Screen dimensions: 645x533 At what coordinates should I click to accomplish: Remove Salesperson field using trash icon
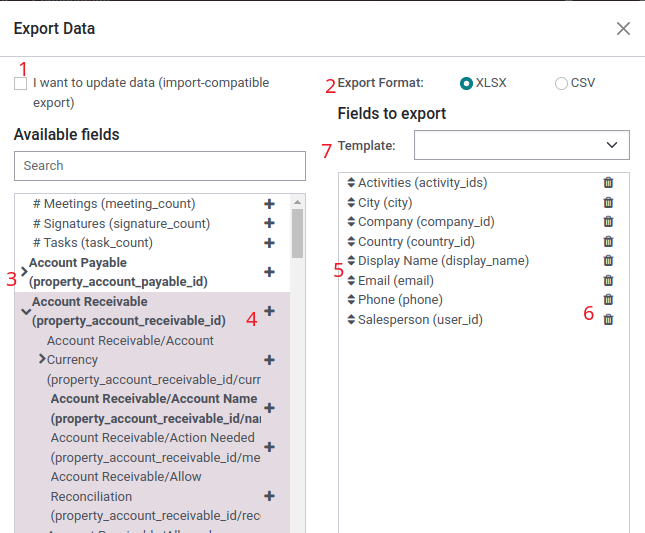tap(608, 320)
